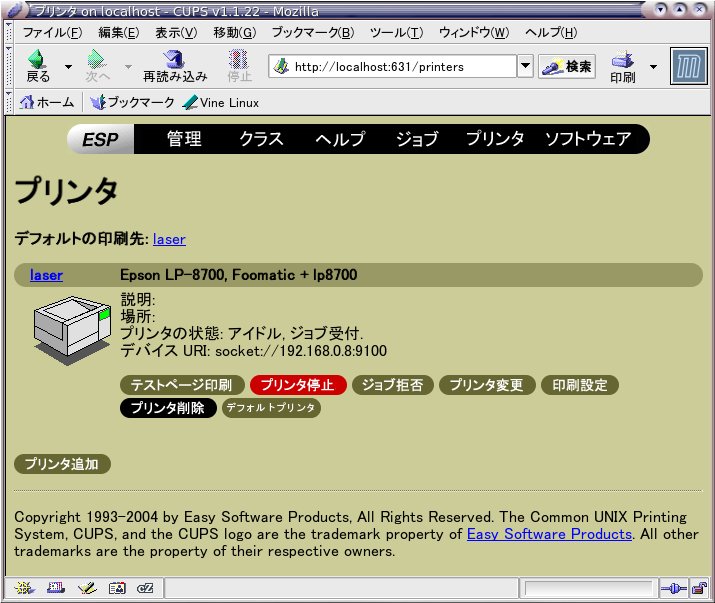Click the Composer icon in status bar

pyautogui.click(x=87, y=588)
